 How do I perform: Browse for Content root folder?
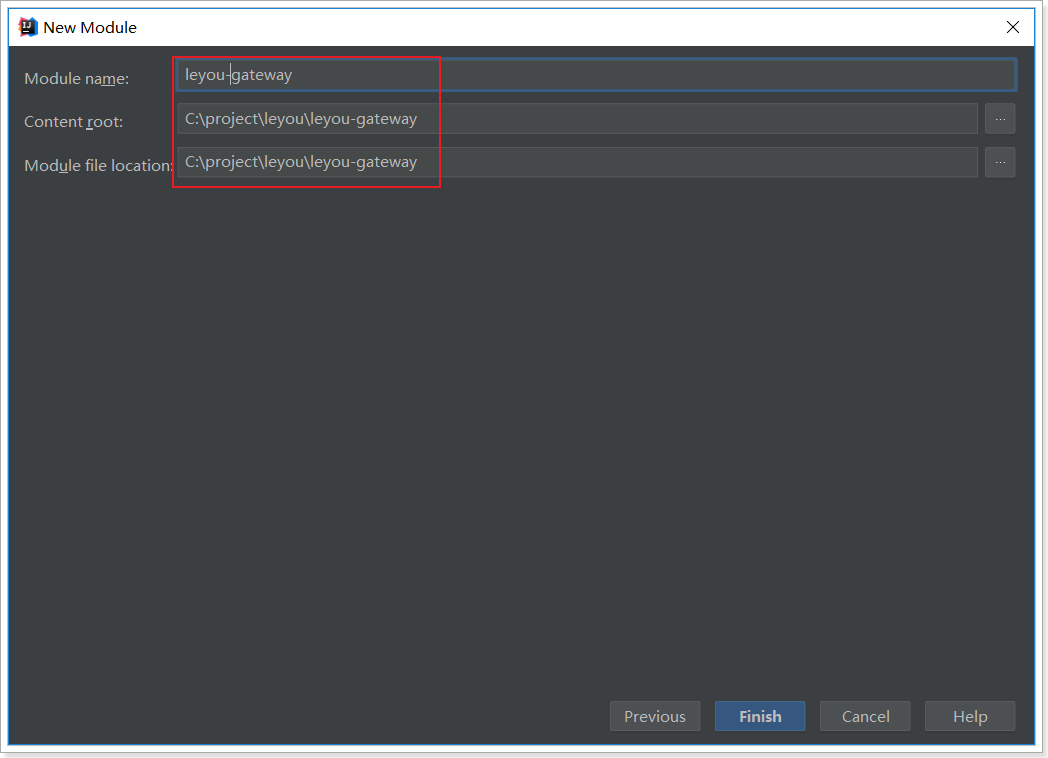click(1000, 119)
